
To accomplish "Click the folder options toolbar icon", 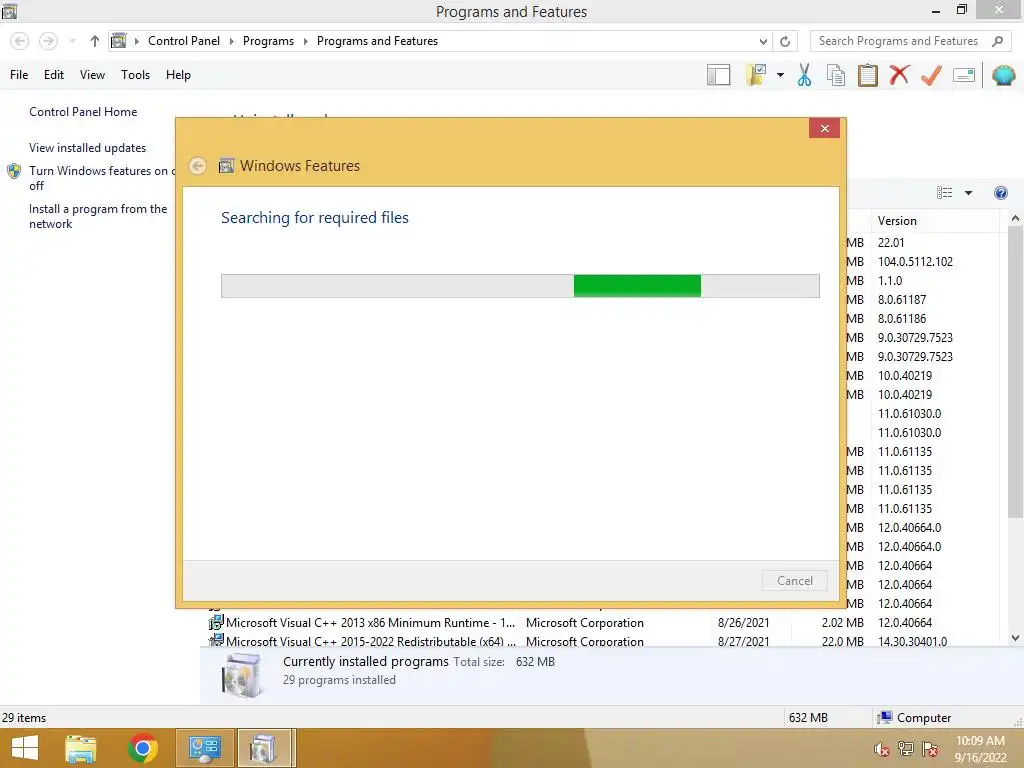I will click(756, 75).
